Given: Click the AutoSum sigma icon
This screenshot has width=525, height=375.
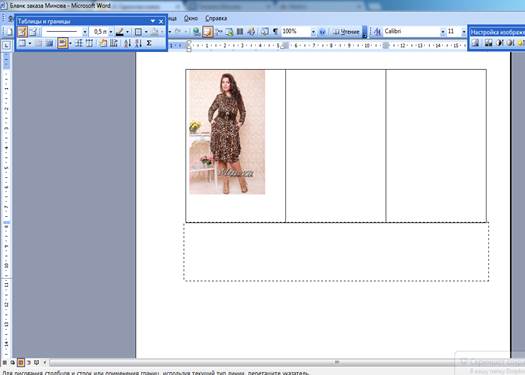Looking at the screenshot, I should click(149, 43).
